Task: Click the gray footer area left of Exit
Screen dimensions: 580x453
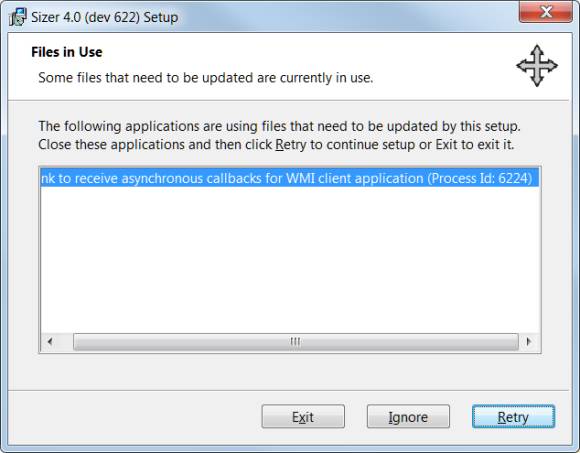Action: [x=133, y=417]
